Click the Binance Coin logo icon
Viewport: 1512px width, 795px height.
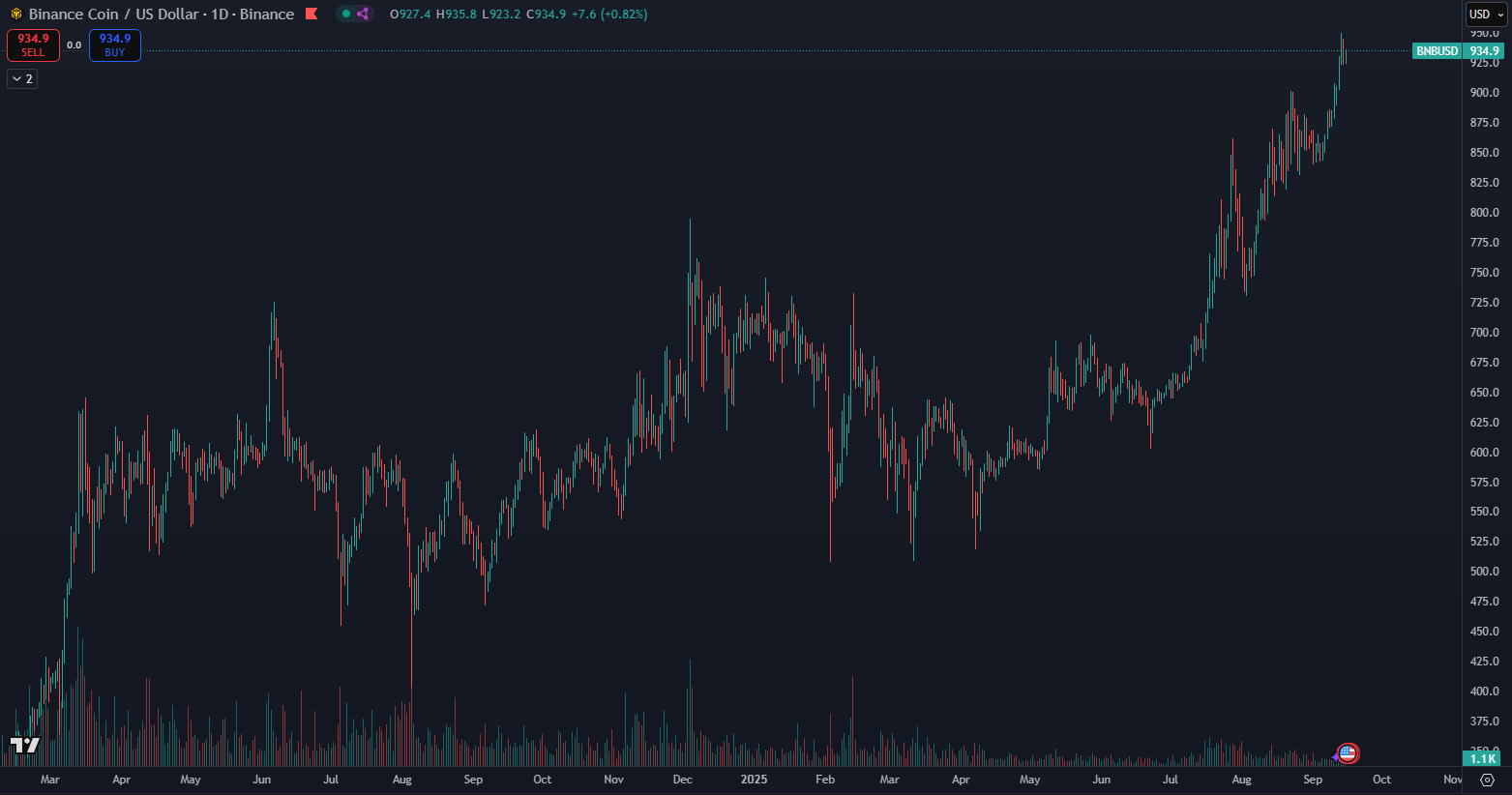coord(15,15)
